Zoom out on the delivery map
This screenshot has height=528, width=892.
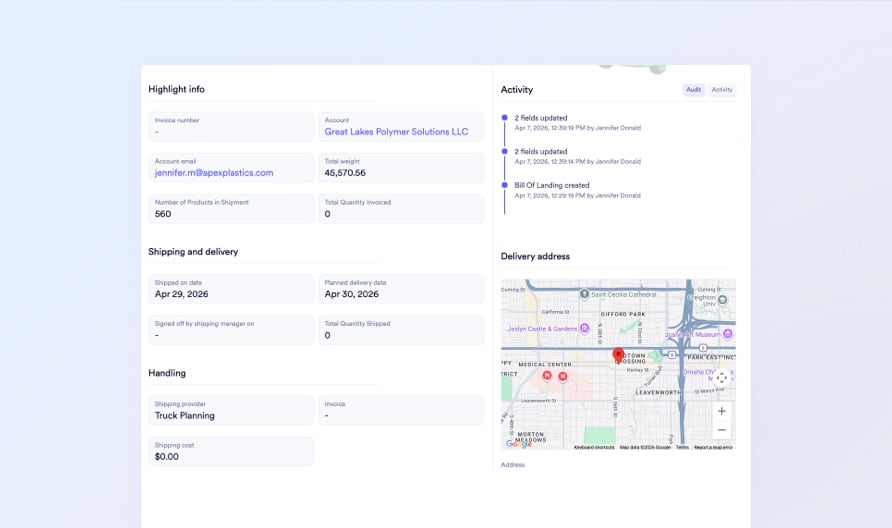[x=721, y=430]
